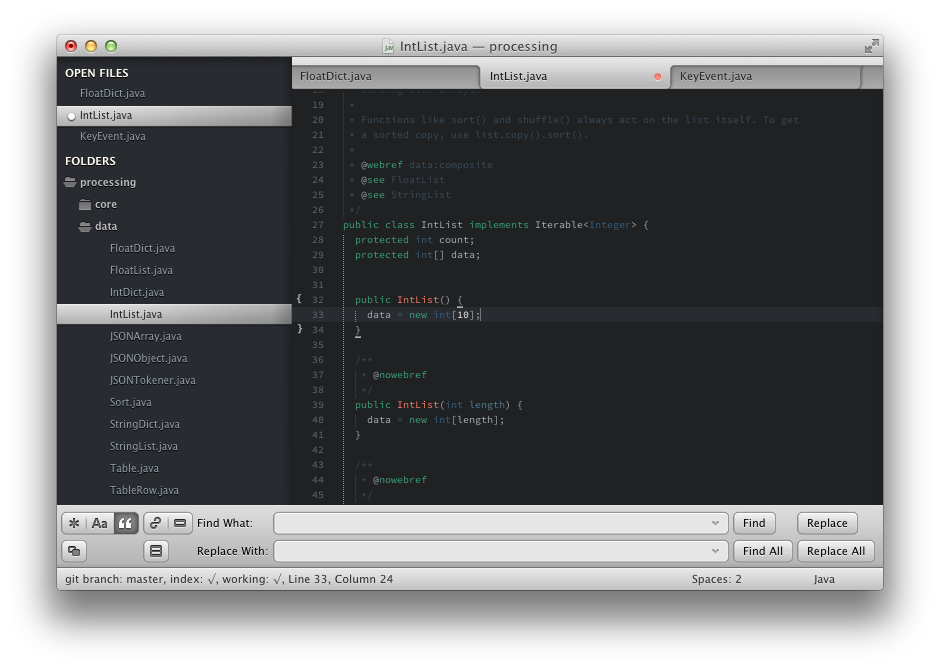The width and height of the screenshot is (940, 669).
Task: Click the Replace button
Action: point(827,523)
